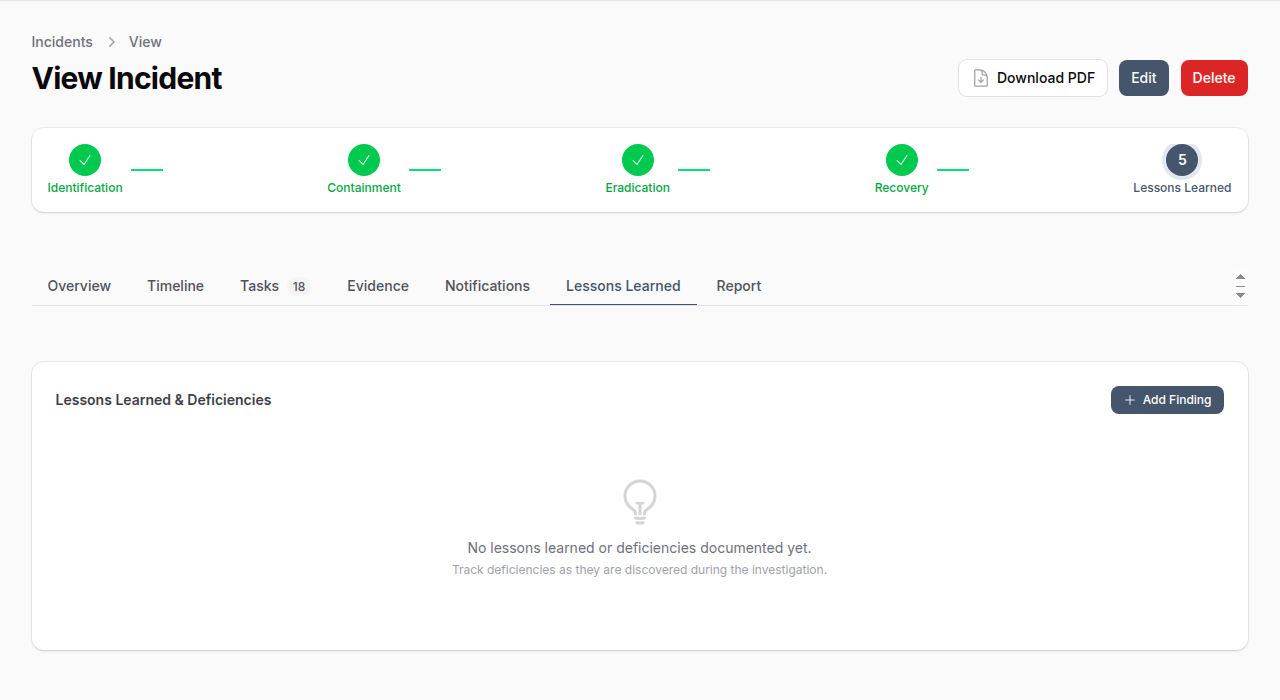Open the Overview tab
Image resolution: width=1280 pixels, height=700 pixels.
pos(79,286)
